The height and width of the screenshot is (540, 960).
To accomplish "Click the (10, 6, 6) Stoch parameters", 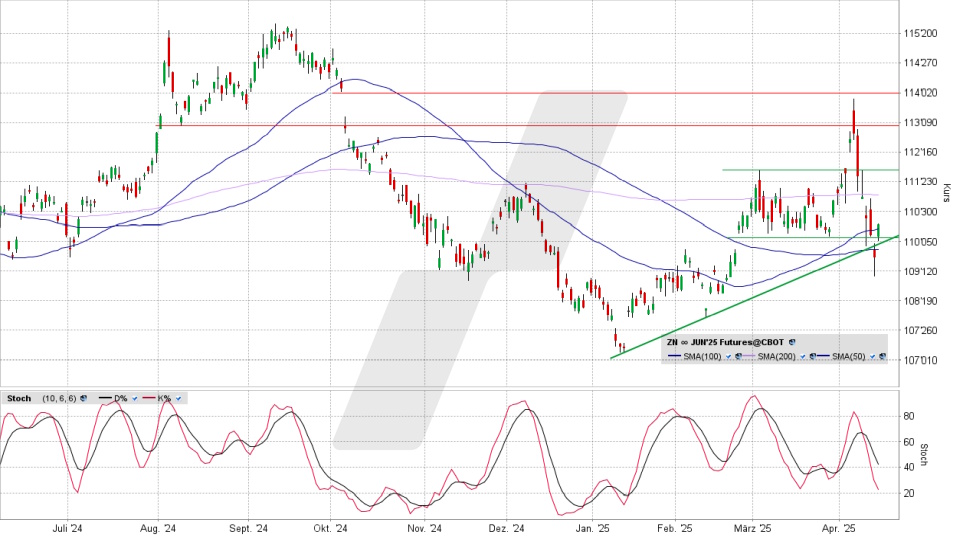I will (x=59, y=398).
